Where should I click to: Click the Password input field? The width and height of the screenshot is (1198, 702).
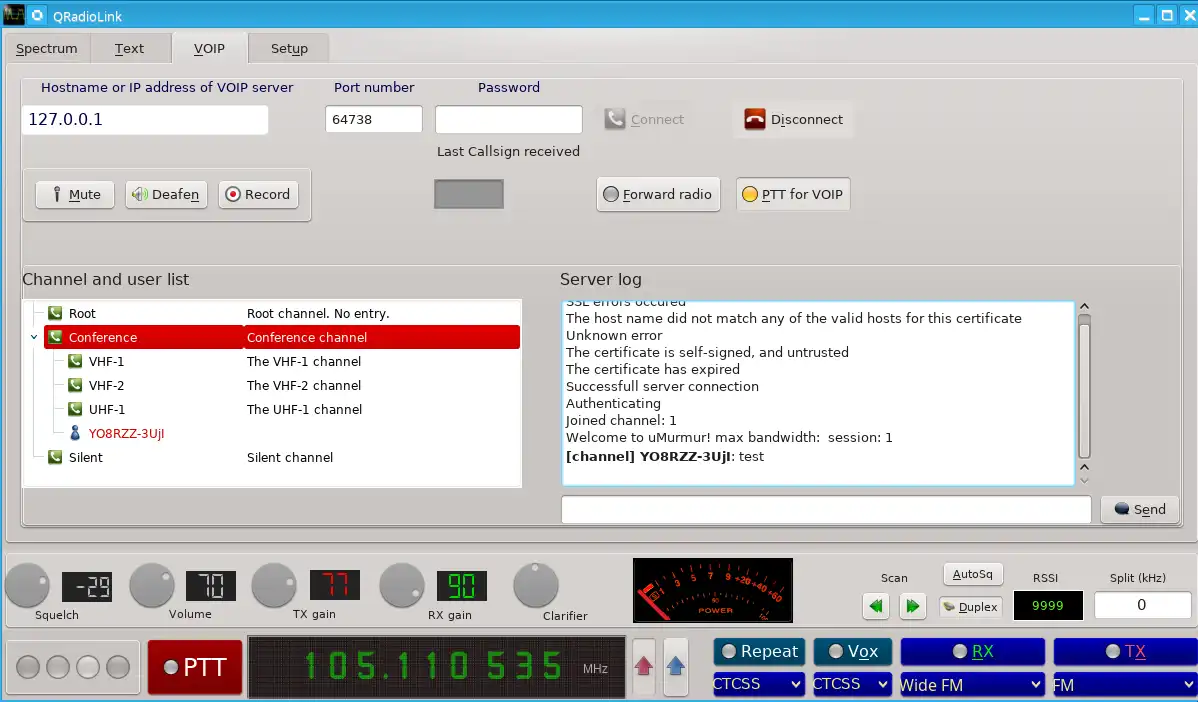(509, 119)
